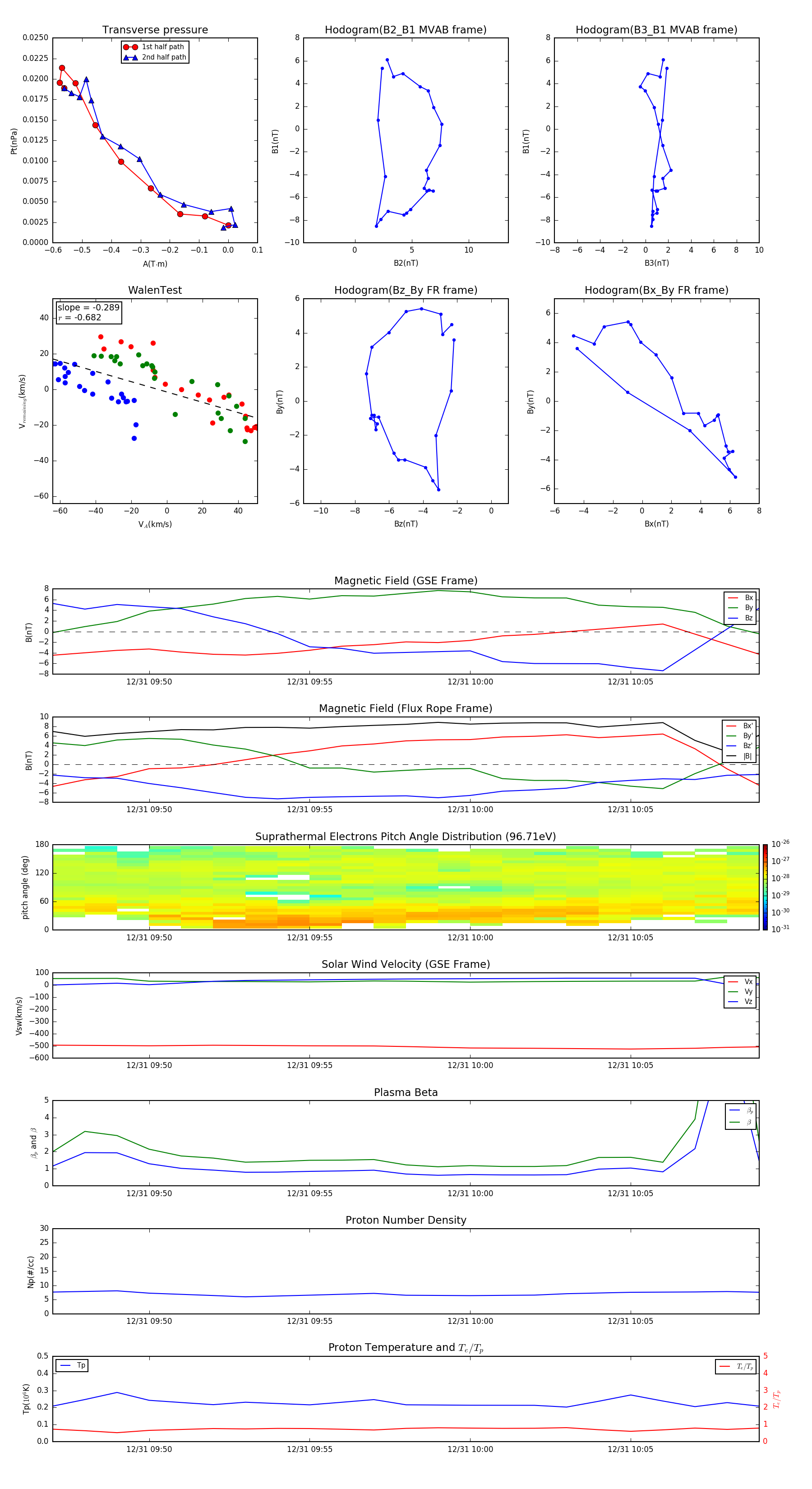Click the 'Hodogram(B3_B1 MVAB frame)' title

coord(656,30)
